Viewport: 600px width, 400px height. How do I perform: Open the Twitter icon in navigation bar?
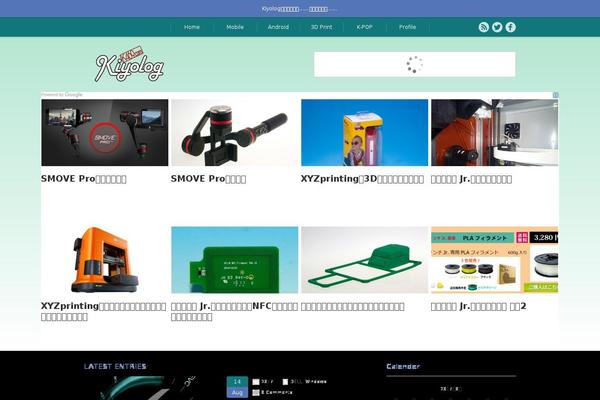[497, 27]
